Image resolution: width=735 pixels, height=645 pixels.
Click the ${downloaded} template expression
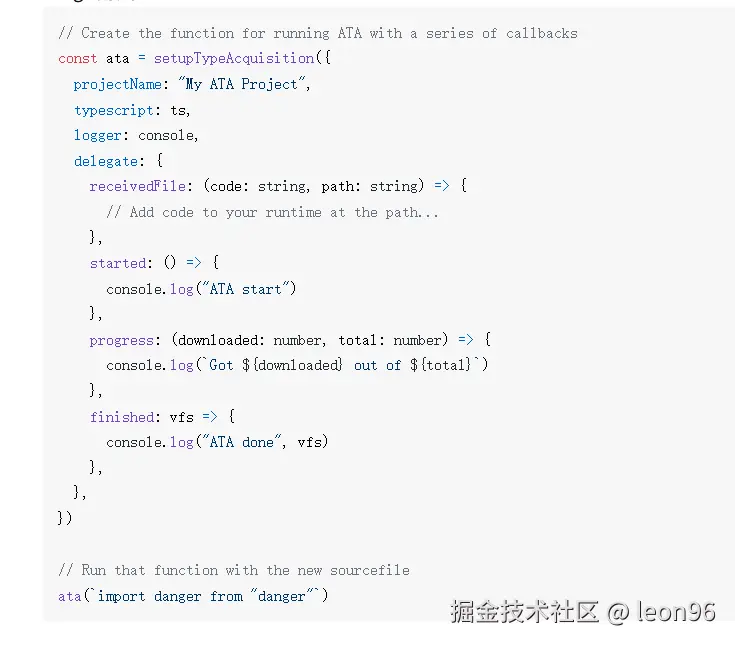[x=292, y=365]
